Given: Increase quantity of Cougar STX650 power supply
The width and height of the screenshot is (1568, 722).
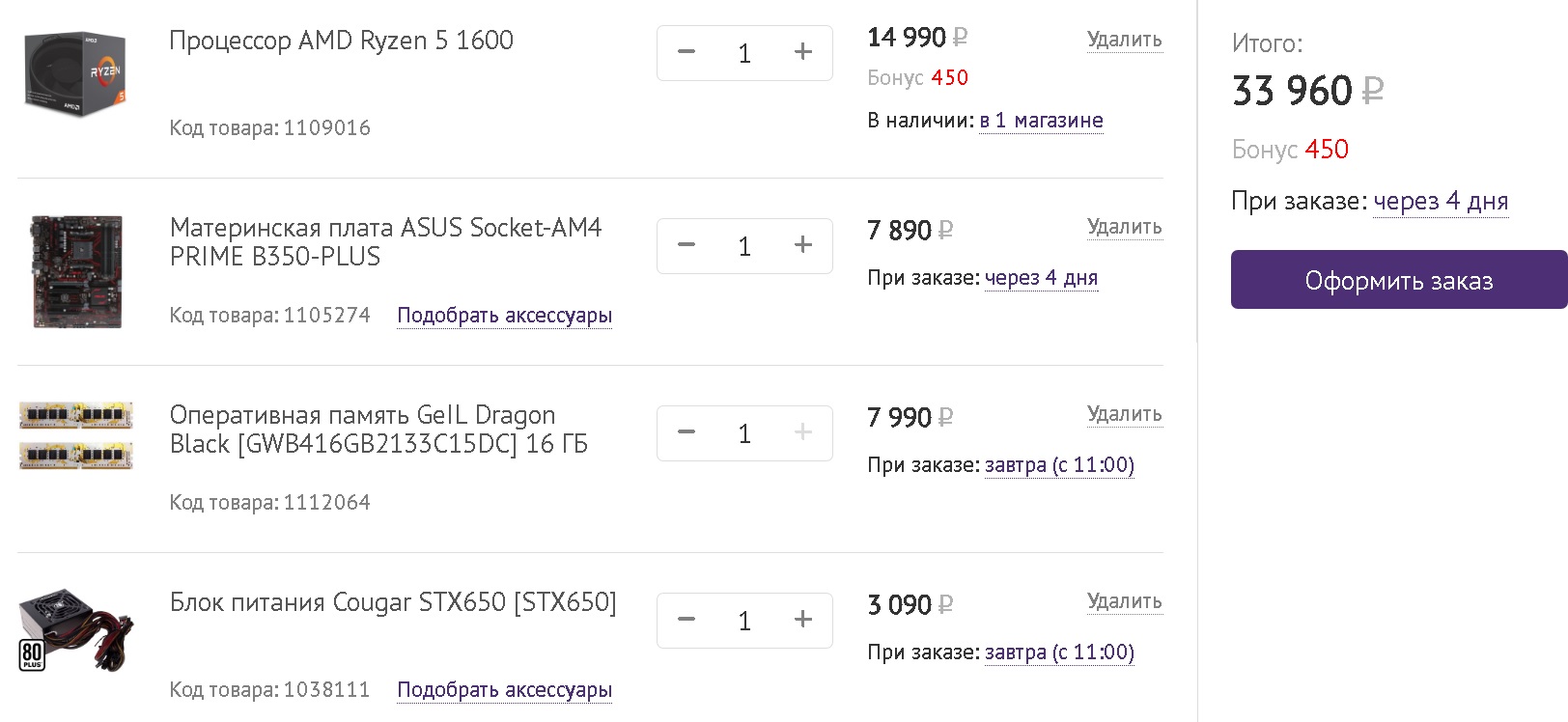Looking at the screenshot, I should (802, 620).
